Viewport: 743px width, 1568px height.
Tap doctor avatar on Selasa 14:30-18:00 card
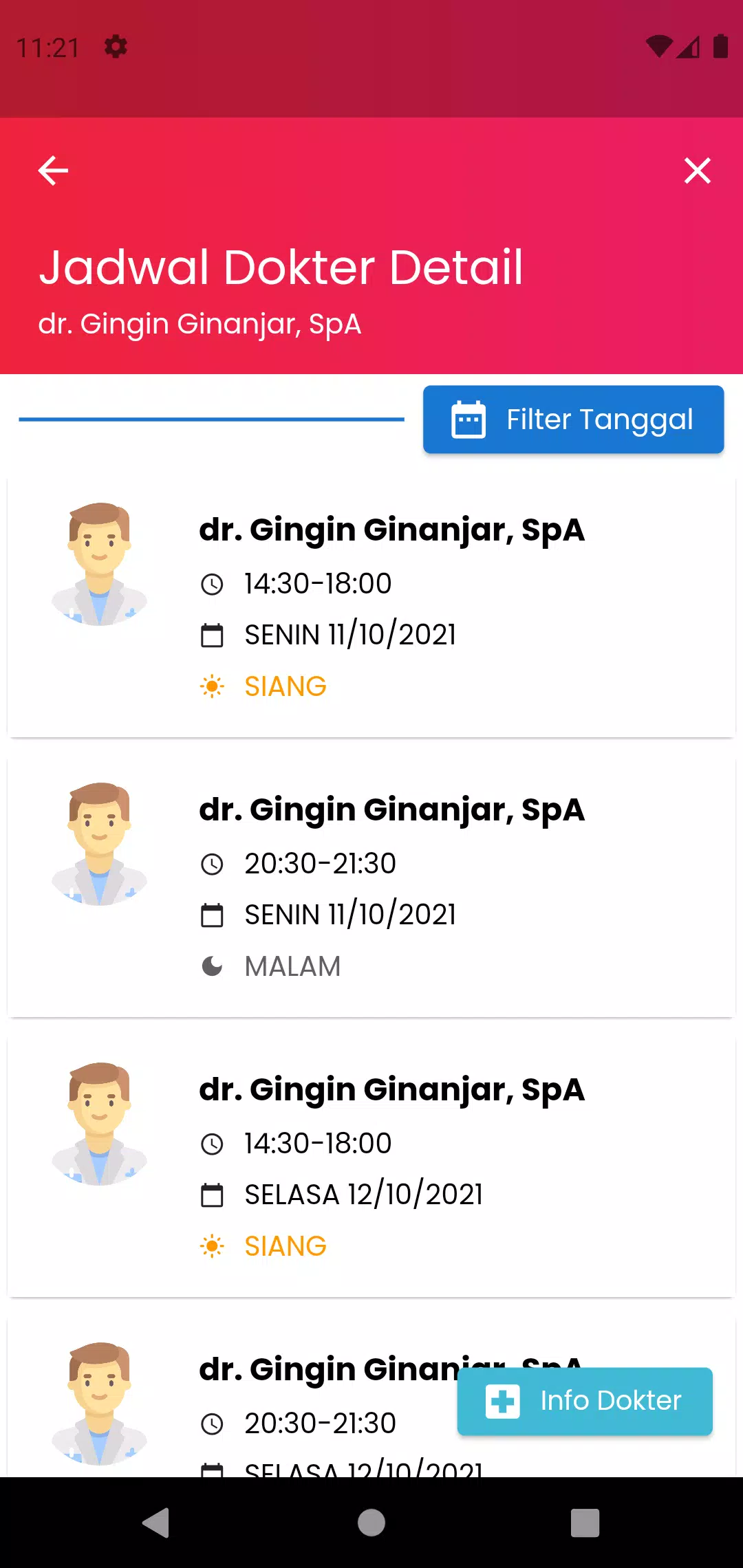[x=100, y=1124]
